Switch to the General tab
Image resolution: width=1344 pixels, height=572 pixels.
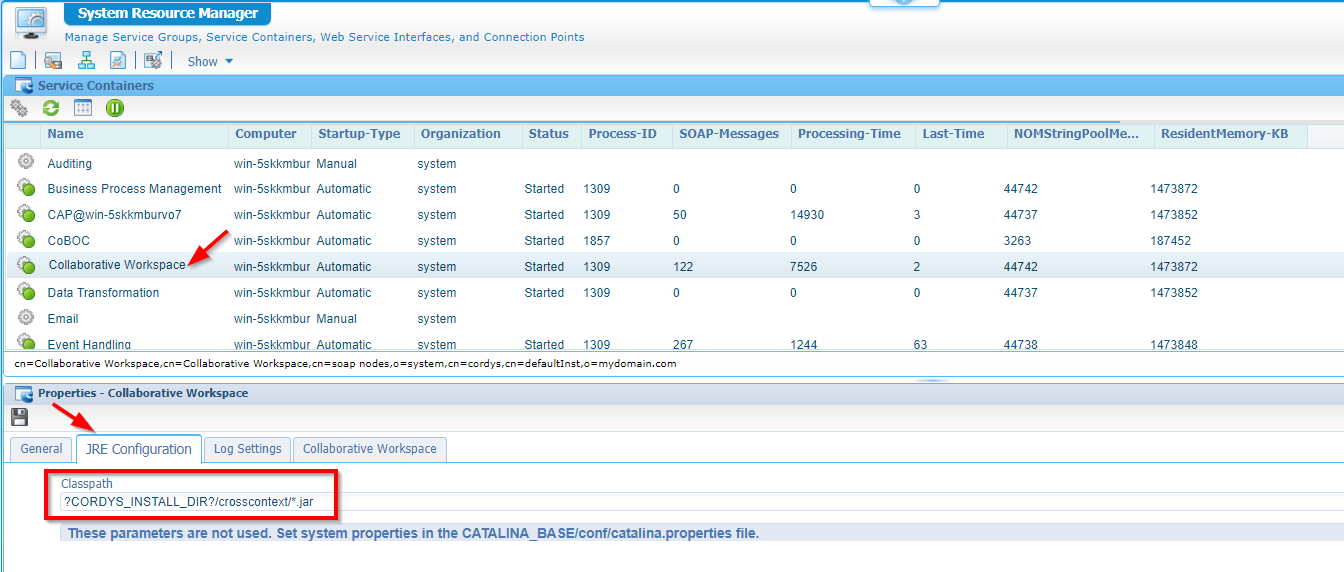[x=41, y=449]
